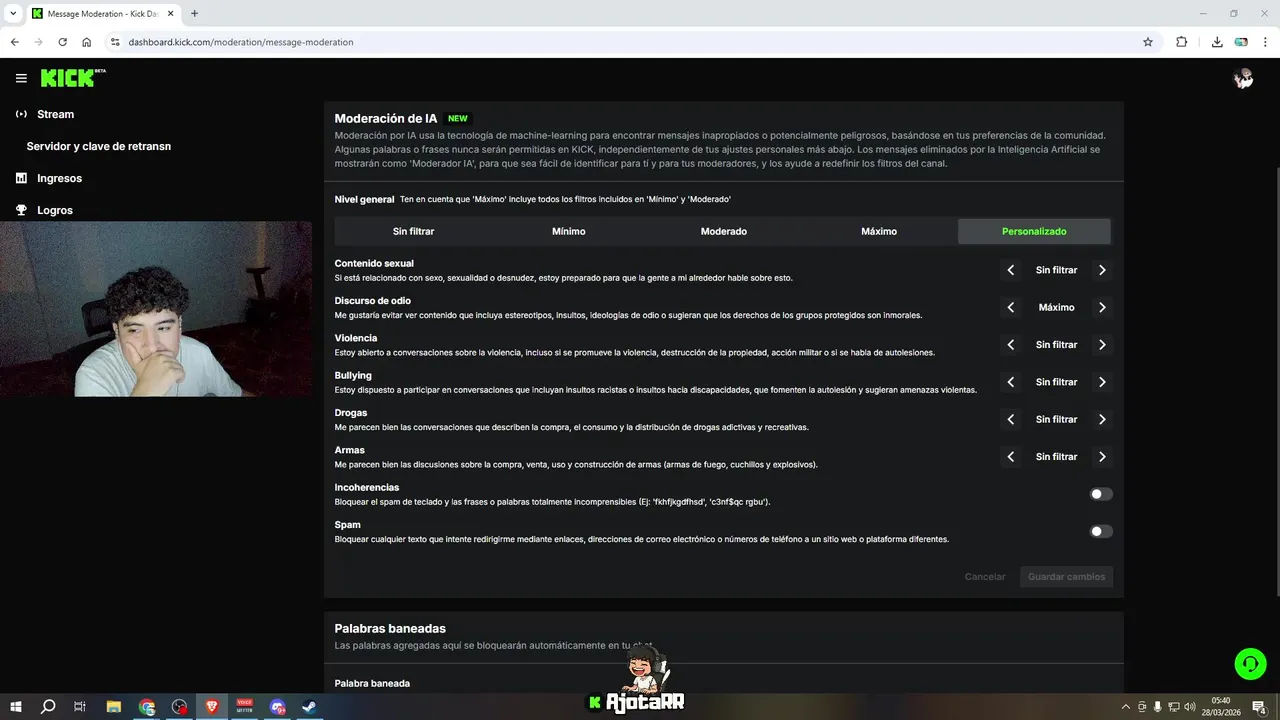Open the Windows notification center
Image resolution: width=1280 pixels, height=720 pixels.
[x=1260, y=707]
